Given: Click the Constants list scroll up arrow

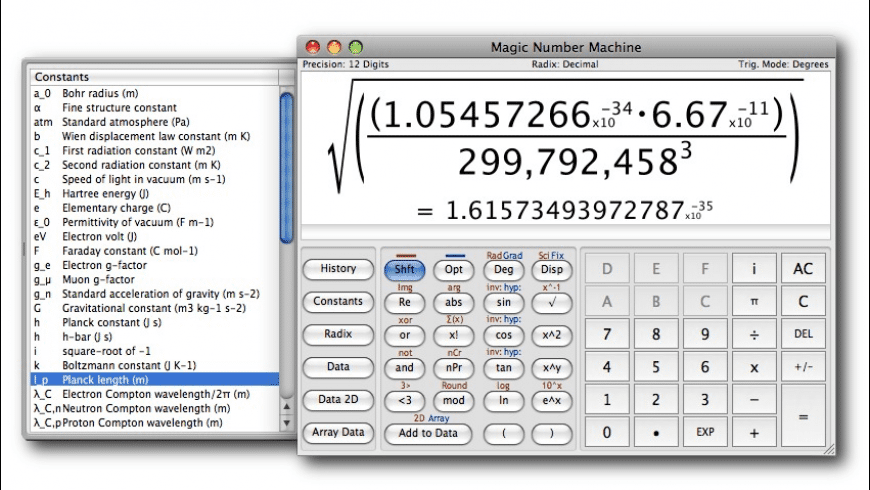Looking at the screenshot, I should [x=286, y=407].
